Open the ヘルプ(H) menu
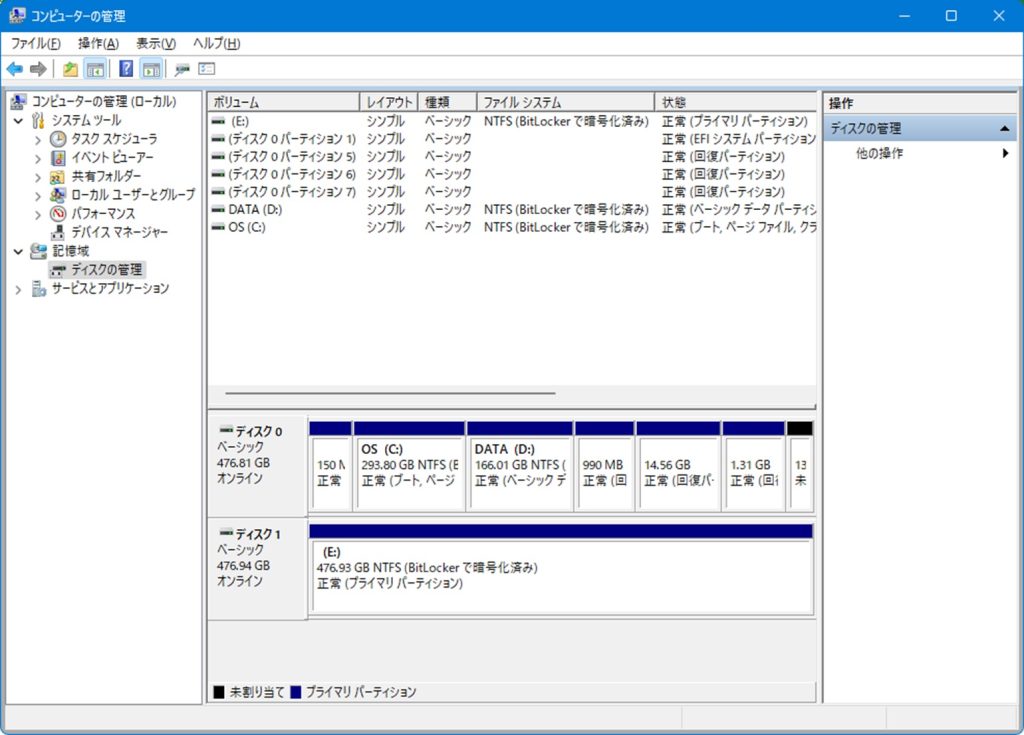Screen dimensions: 1024x735 217,44
